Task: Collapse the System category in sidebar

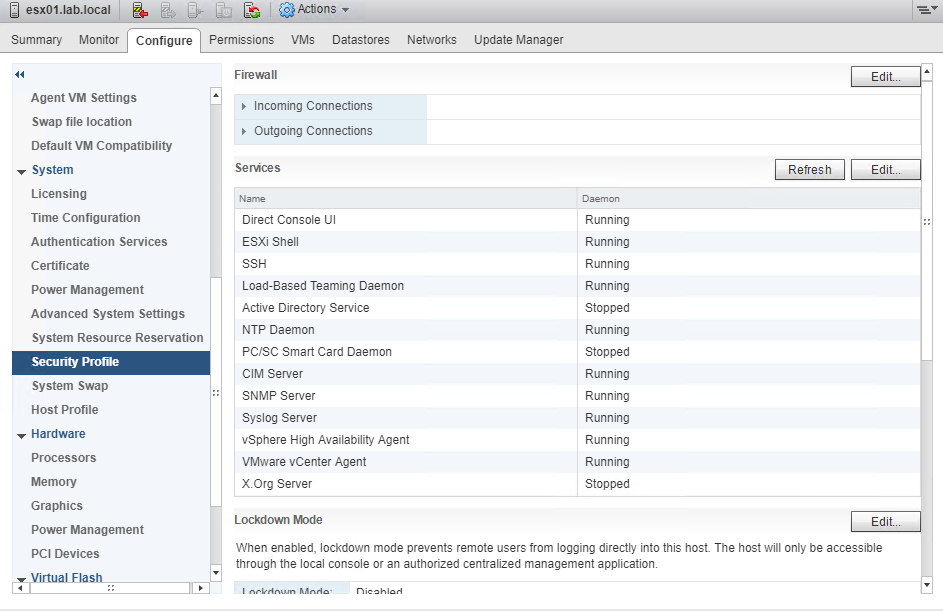Action: tap(22, 171)
